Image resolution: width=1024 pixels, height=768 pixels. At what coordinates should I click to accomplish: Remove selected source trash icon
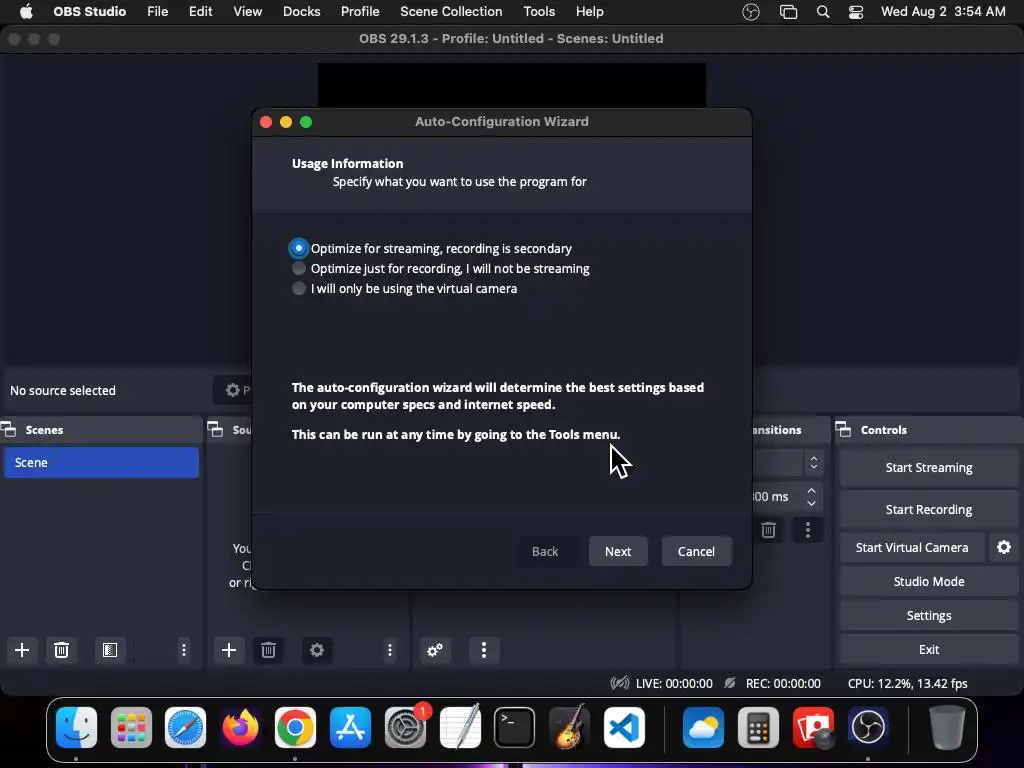[x=268, y=650]
